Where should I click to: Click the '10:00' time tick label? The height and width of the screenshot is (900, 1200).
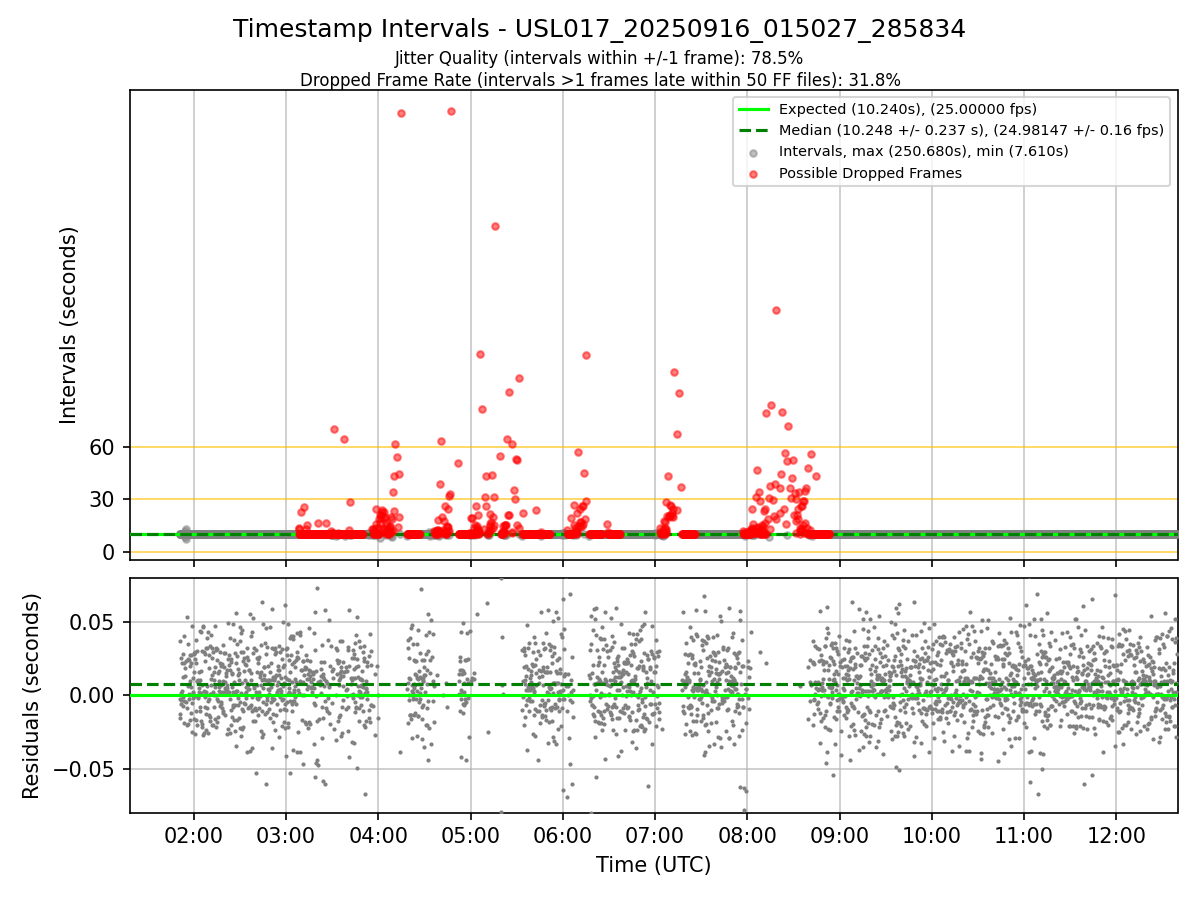(932, 834)
